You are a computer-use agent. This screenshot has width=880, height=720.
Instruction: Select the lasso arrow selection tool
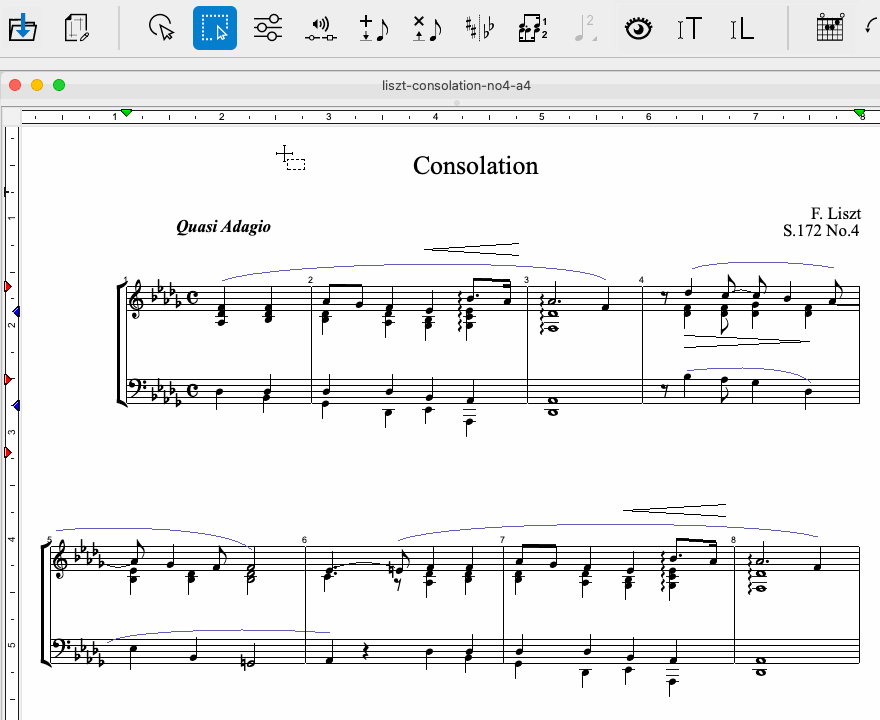pos(162,28)
